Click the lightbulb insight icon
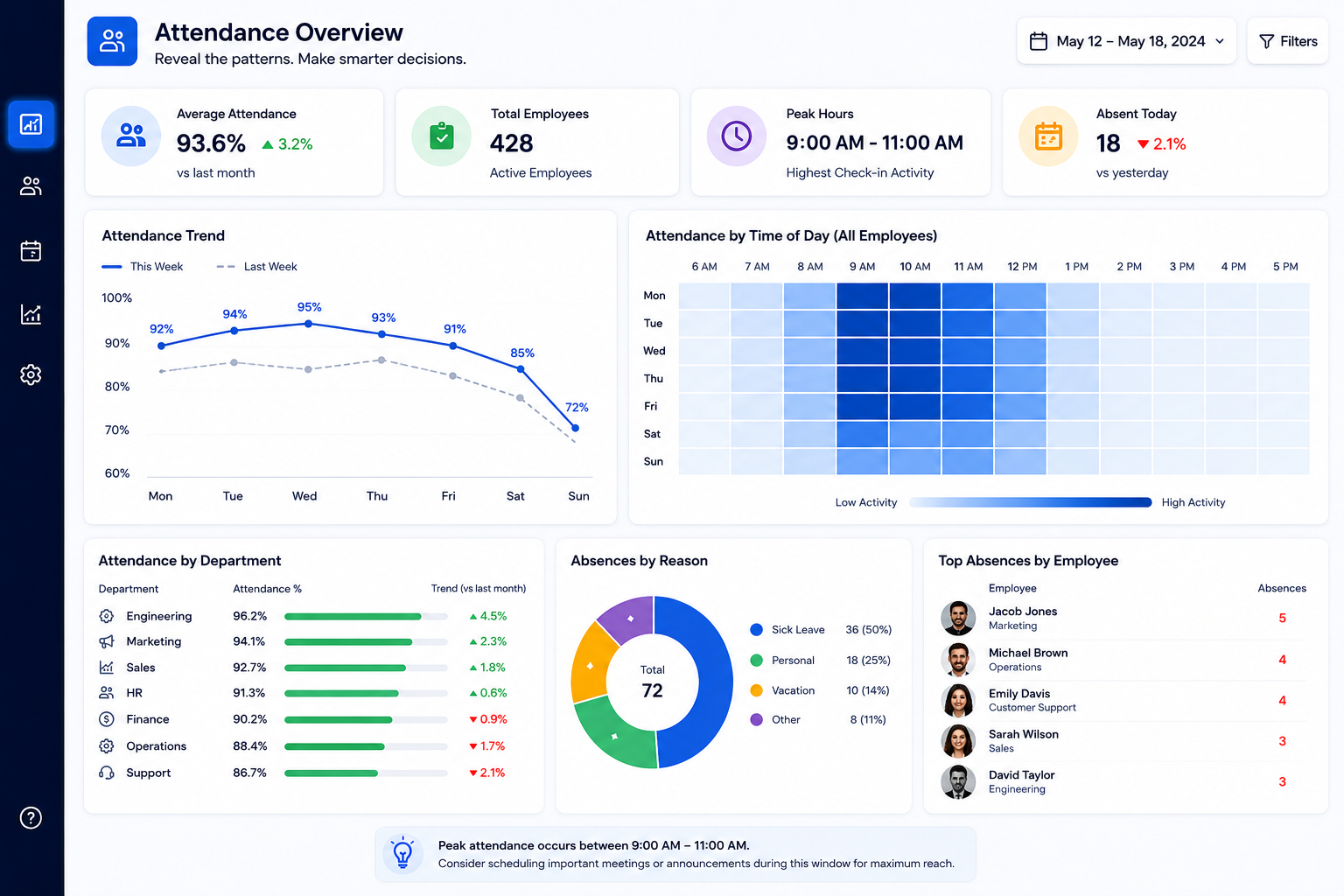1344x896 pixels. coord(402,853)
